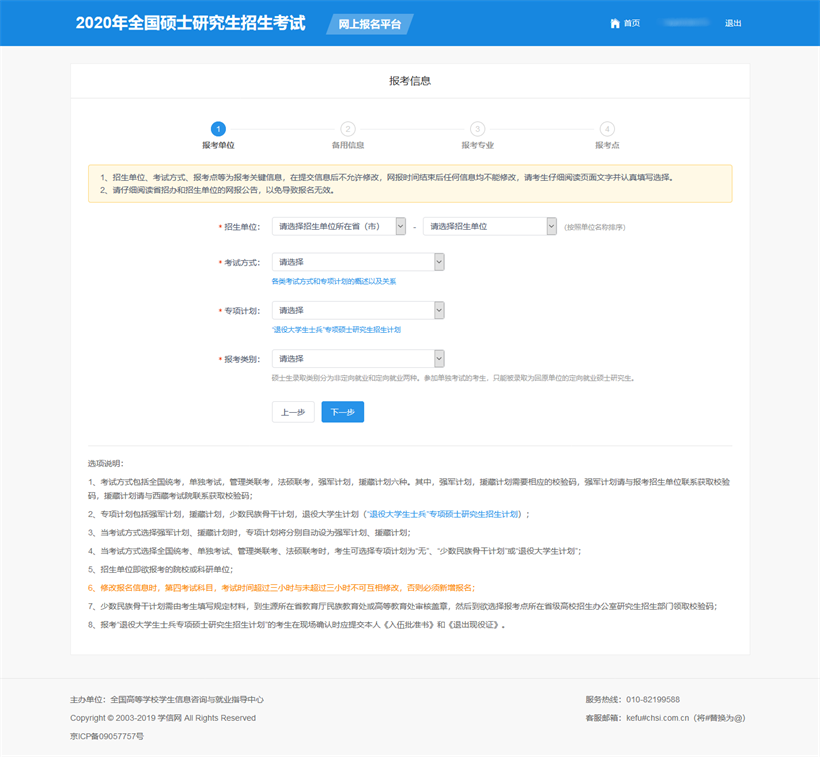Expand the 专项计划 dropdown
The image size is (820, 757).
[x=358, y=311]
